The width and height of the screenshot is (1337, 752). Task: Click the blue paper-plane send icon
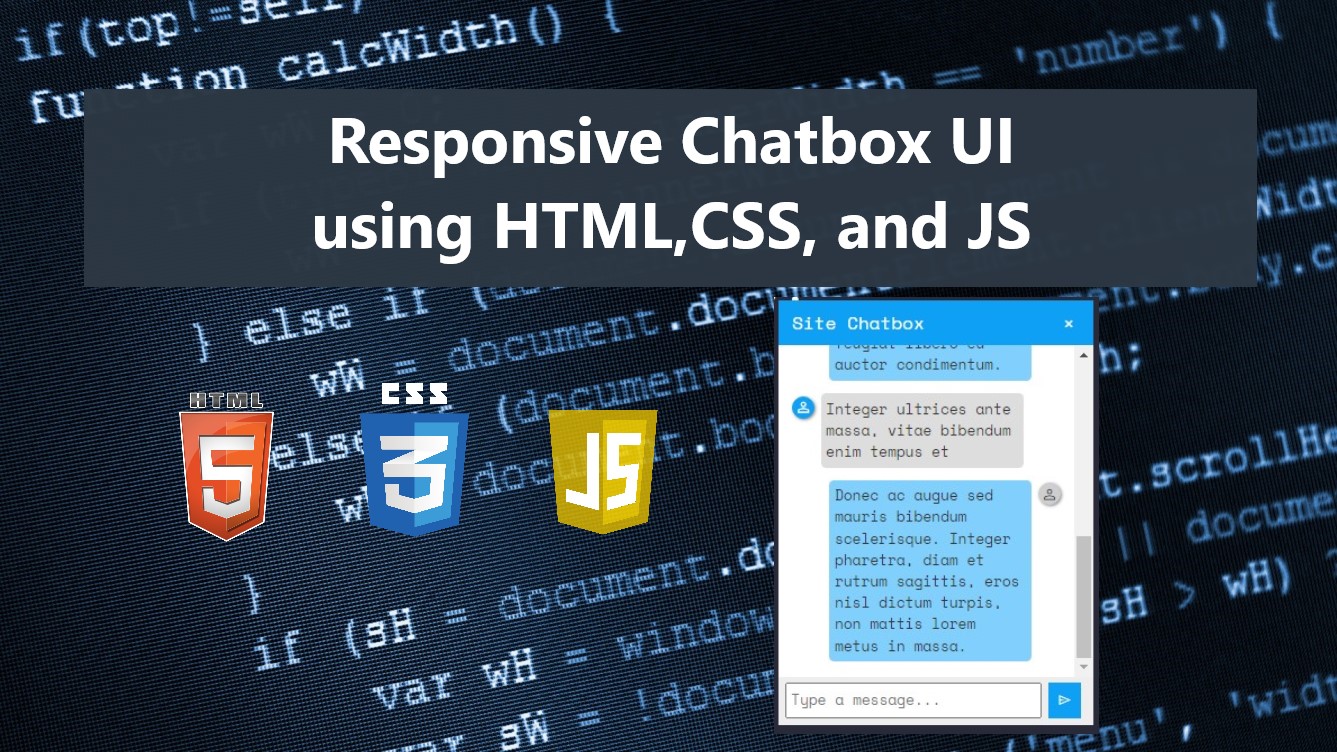[1064, 700]
